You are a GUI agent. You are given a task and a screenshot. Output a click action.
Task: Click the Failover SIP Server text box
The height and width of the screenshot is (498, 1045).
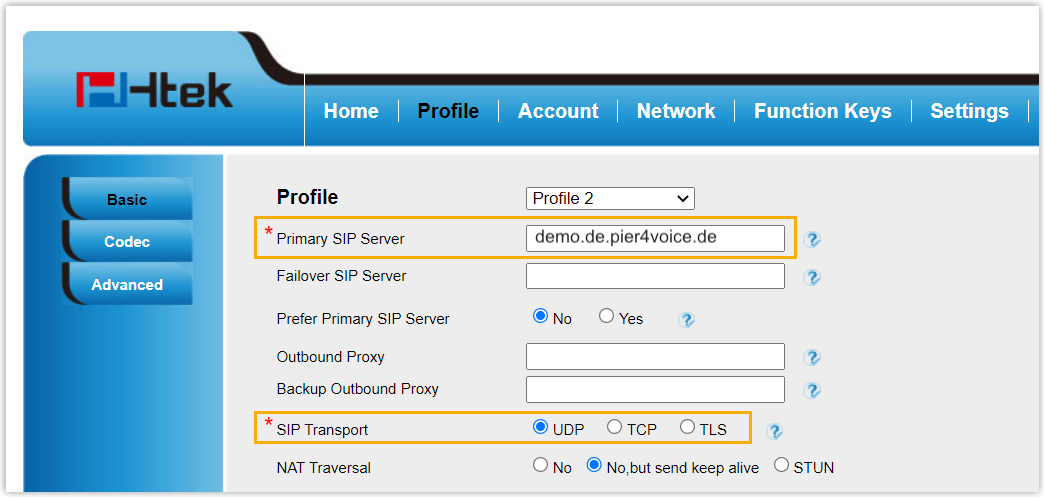[x=655, y=276]
